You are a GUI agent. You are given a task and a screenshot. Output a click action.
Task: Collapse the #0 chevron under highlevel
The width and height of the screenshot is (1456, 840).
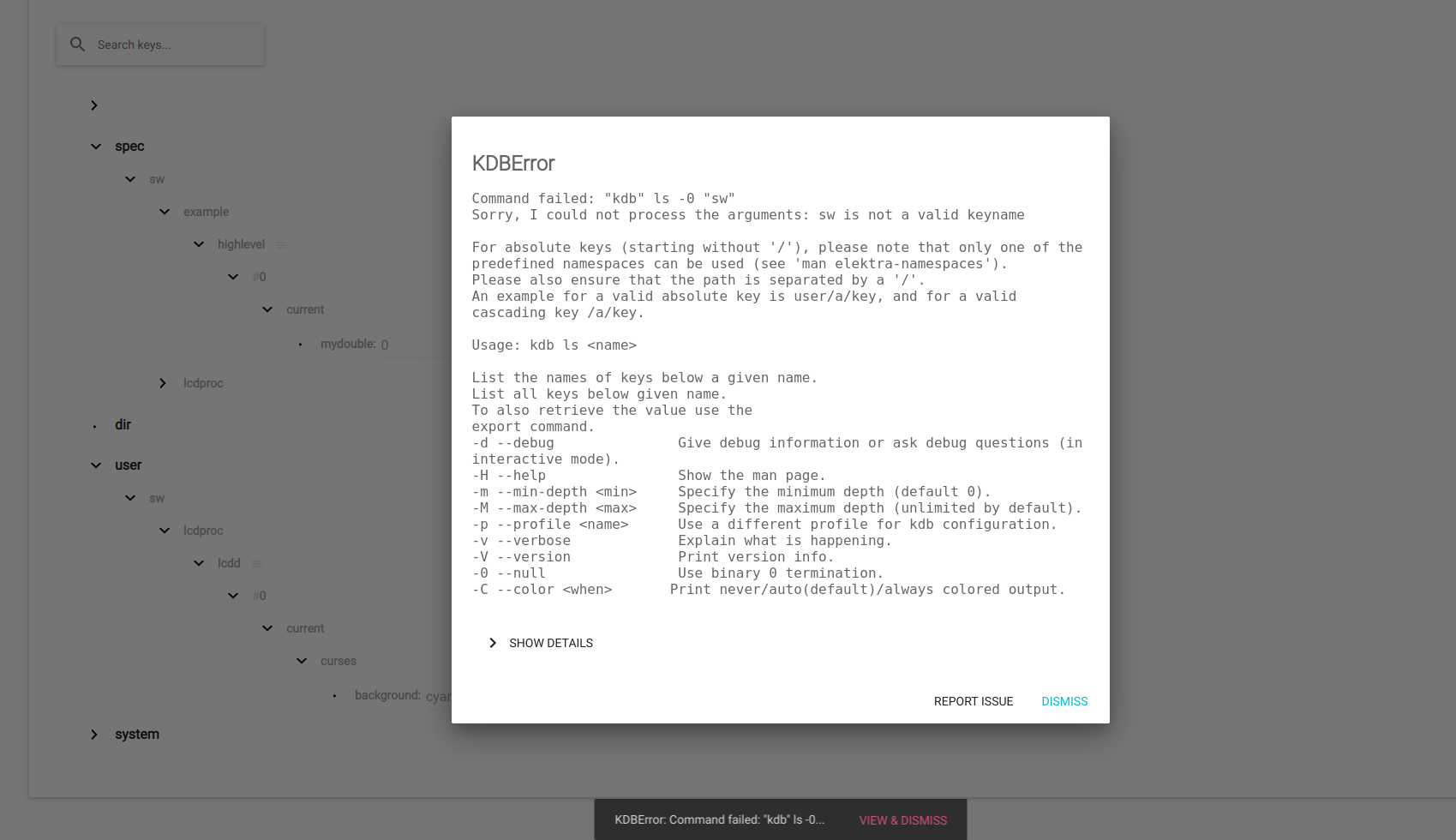[x=233, y=277]
